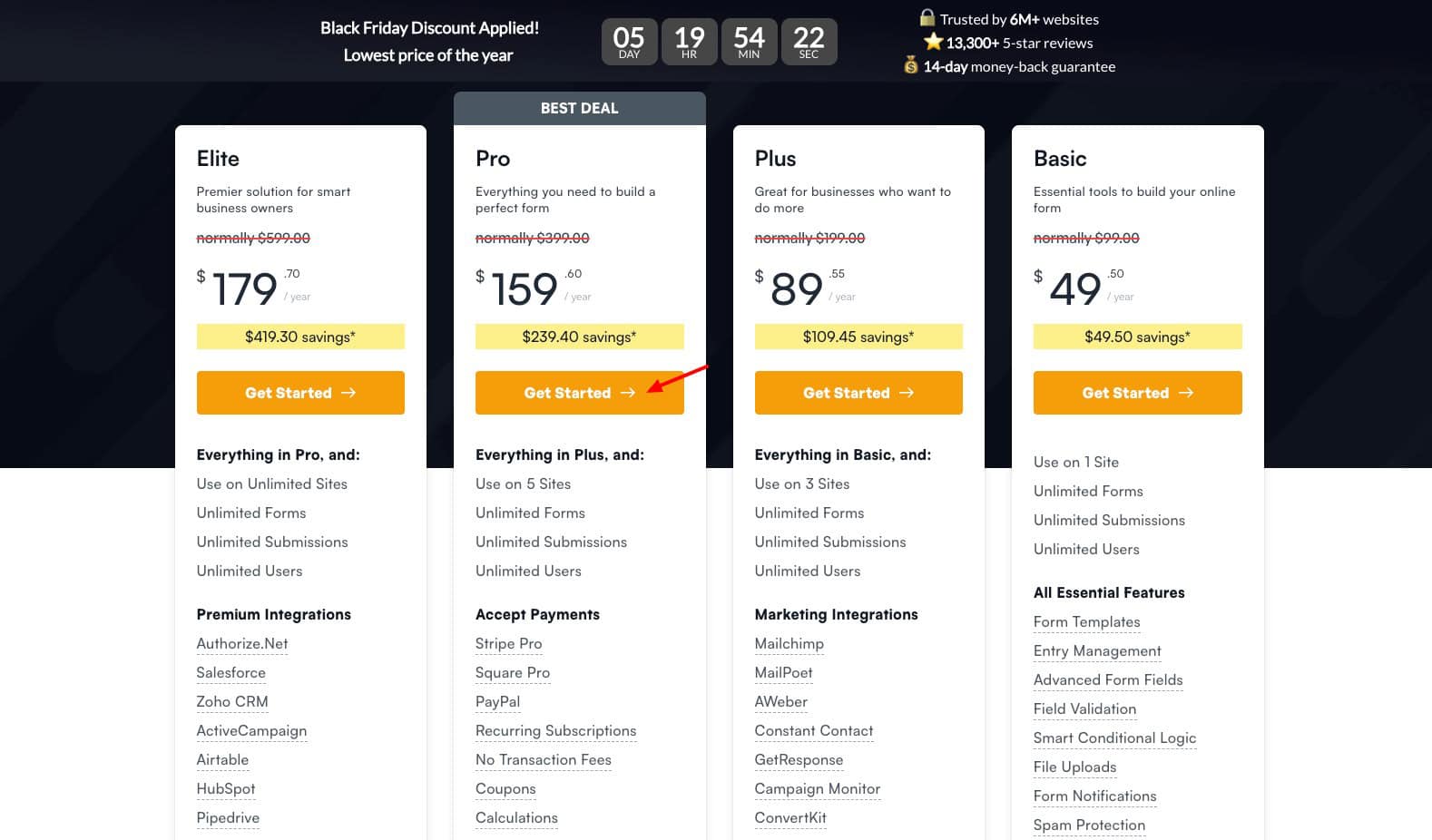Open the Constant Contact link
The image size is (1432, 840).
point(813,730)
